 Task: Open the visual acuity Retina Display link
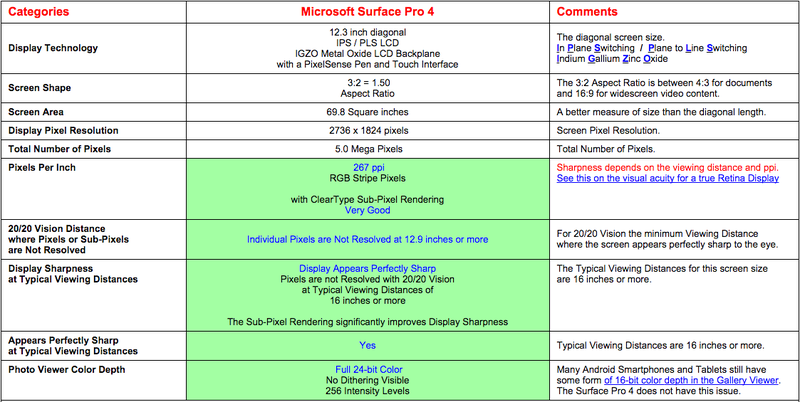coord(667,179)
